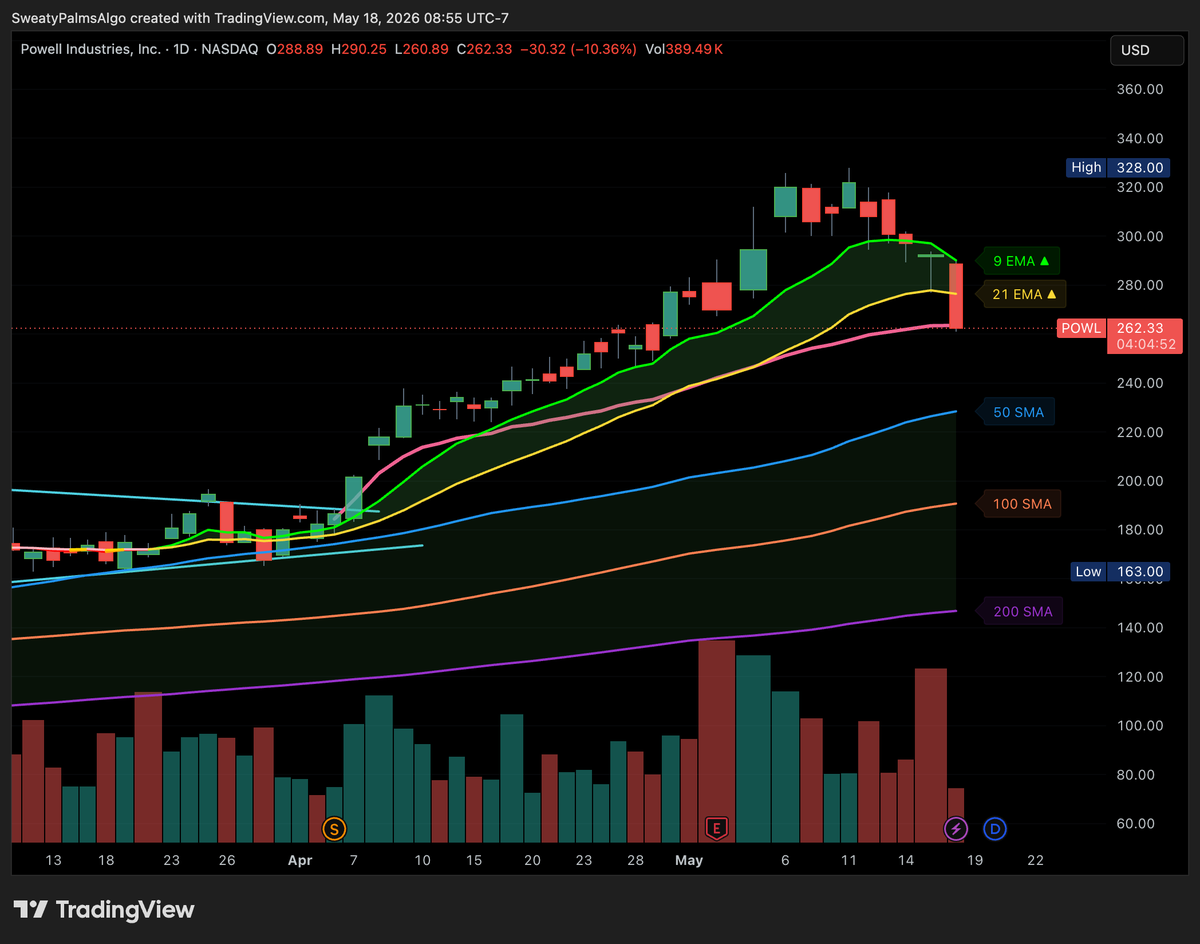
Task: Click the blue D dividend marker
Action: point(995,828)
